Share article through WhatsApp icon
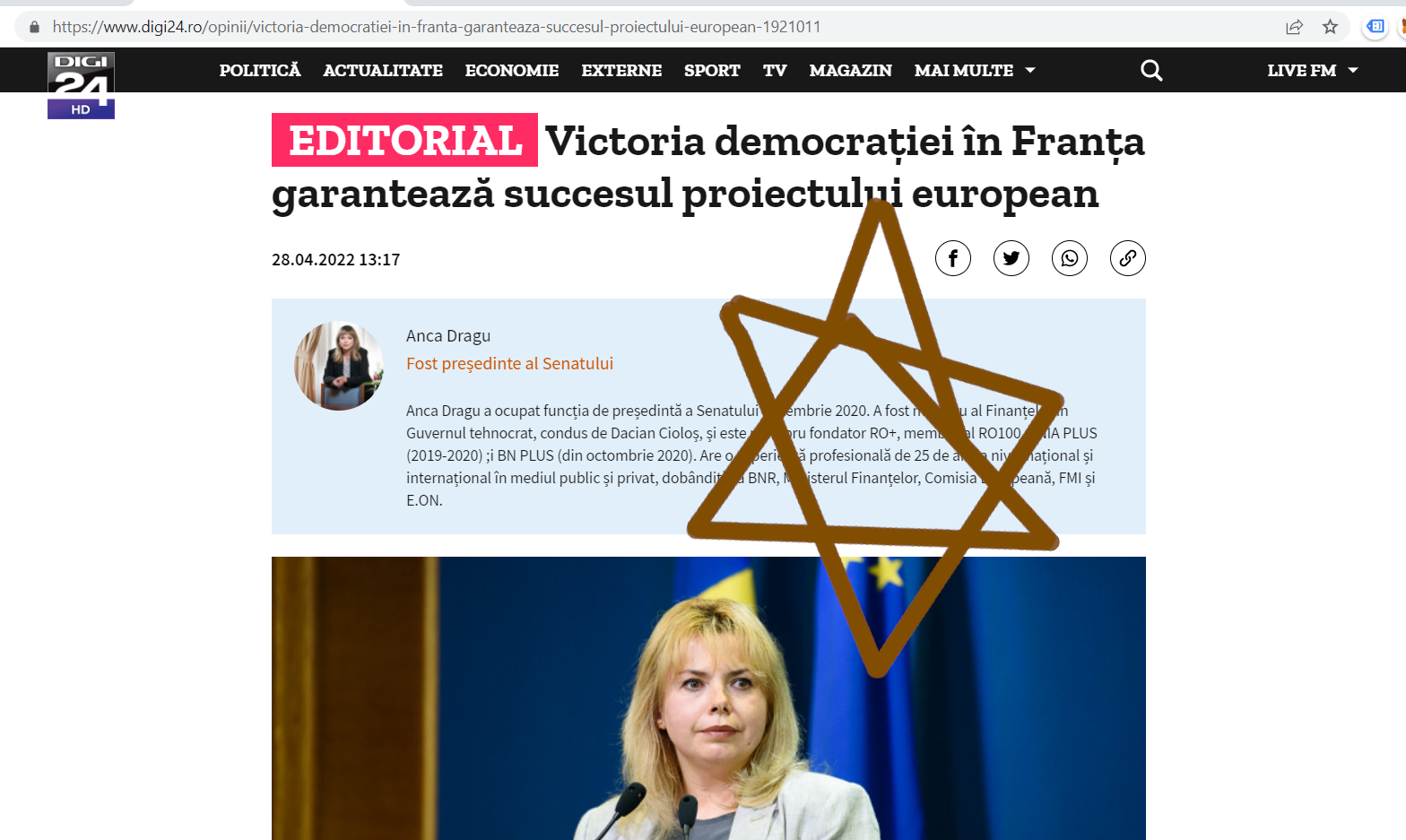The width and height of the screenshot is (1406, 840). tap(1069, 258)
